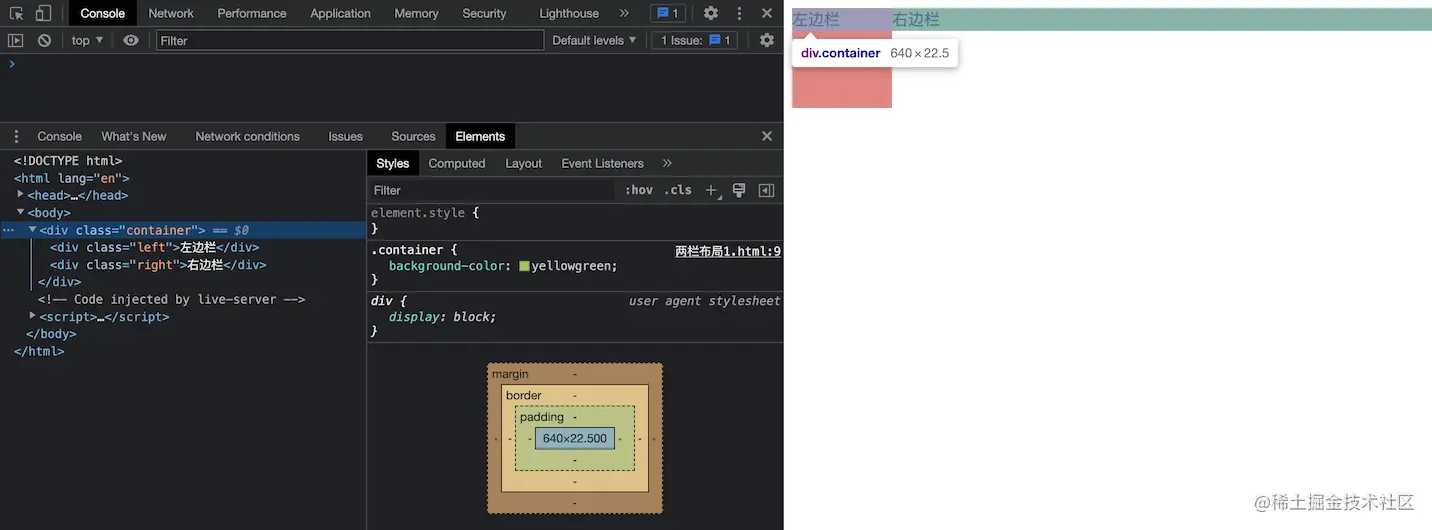This screenshot has height=530, width=1432.
Task: Select the DOCTYPE html line
Action: pyautogui.click(x=68, y=160)
